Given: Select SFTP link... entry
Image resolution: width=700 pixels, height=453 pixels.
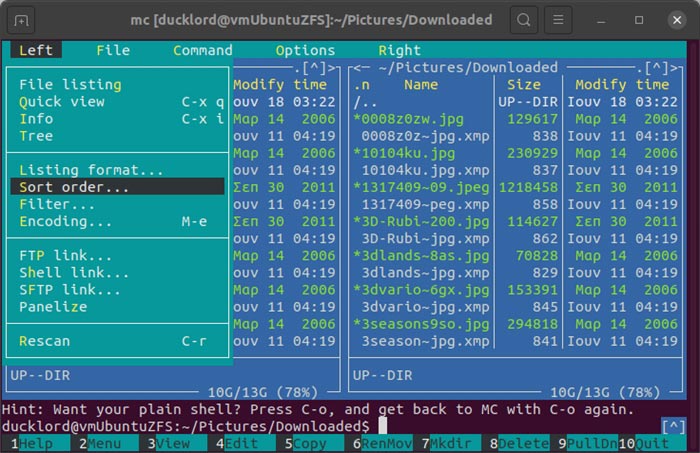Looking at the screenshot, I should [x=117, y=290].
